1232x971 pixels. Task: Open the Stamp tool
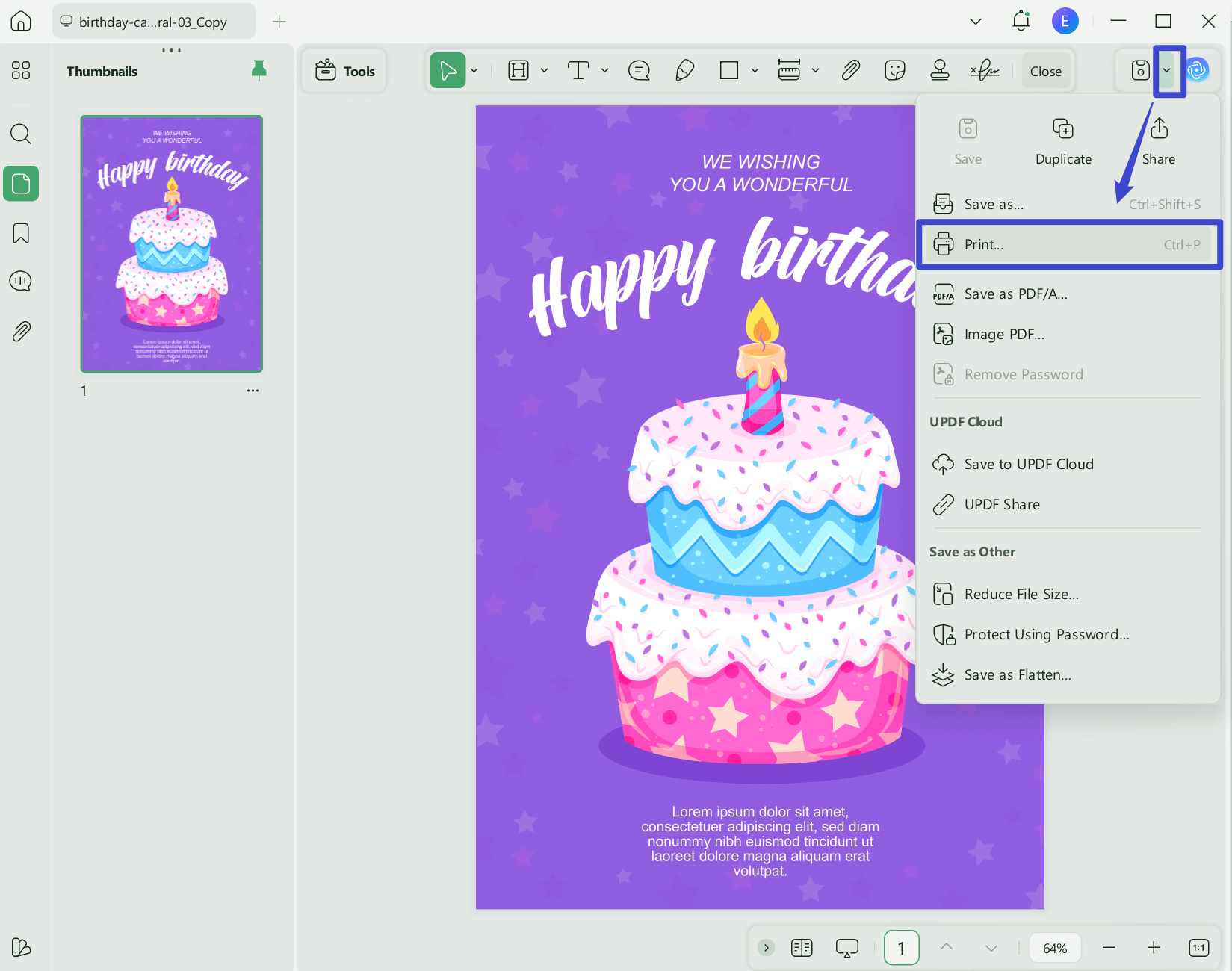(x=940, y=71)
